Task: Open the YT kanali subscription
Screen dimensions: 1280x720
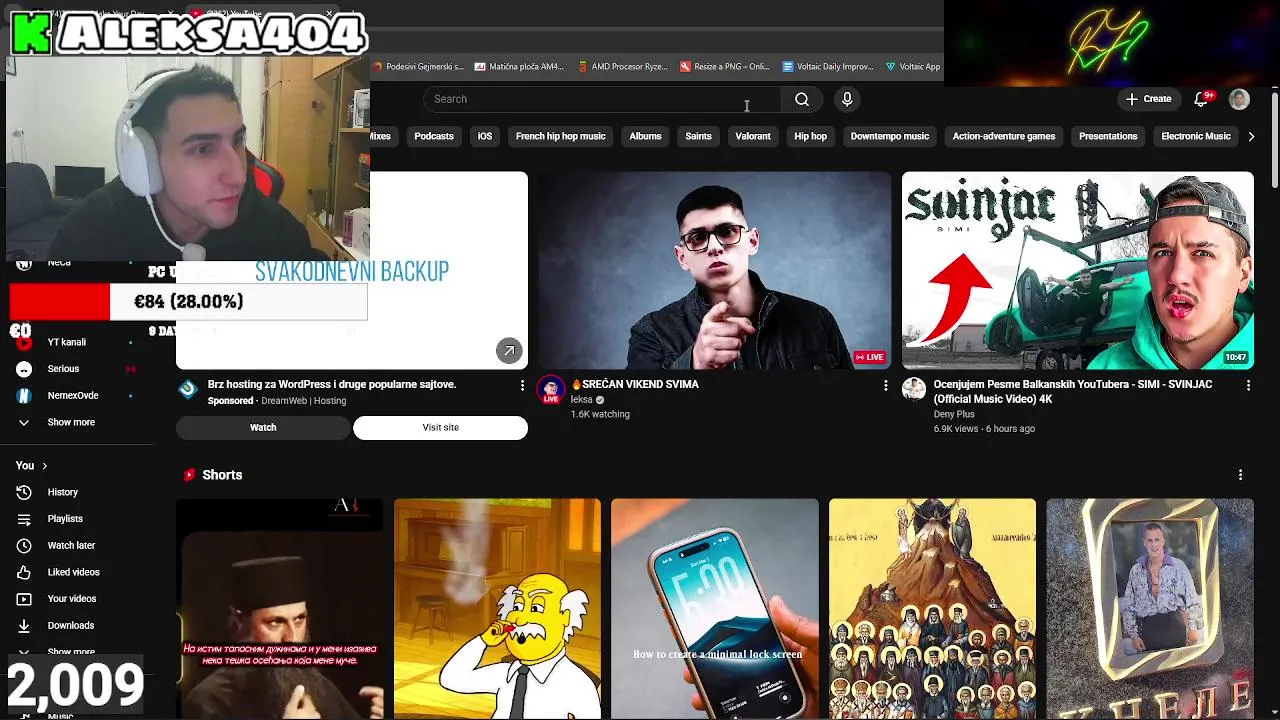Action: click(75, 342)
